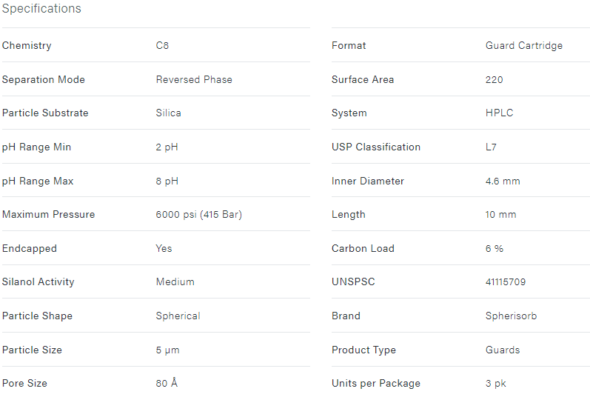Select the Chemistry label
The image size is (590, 400).
(x=27, y=46)
